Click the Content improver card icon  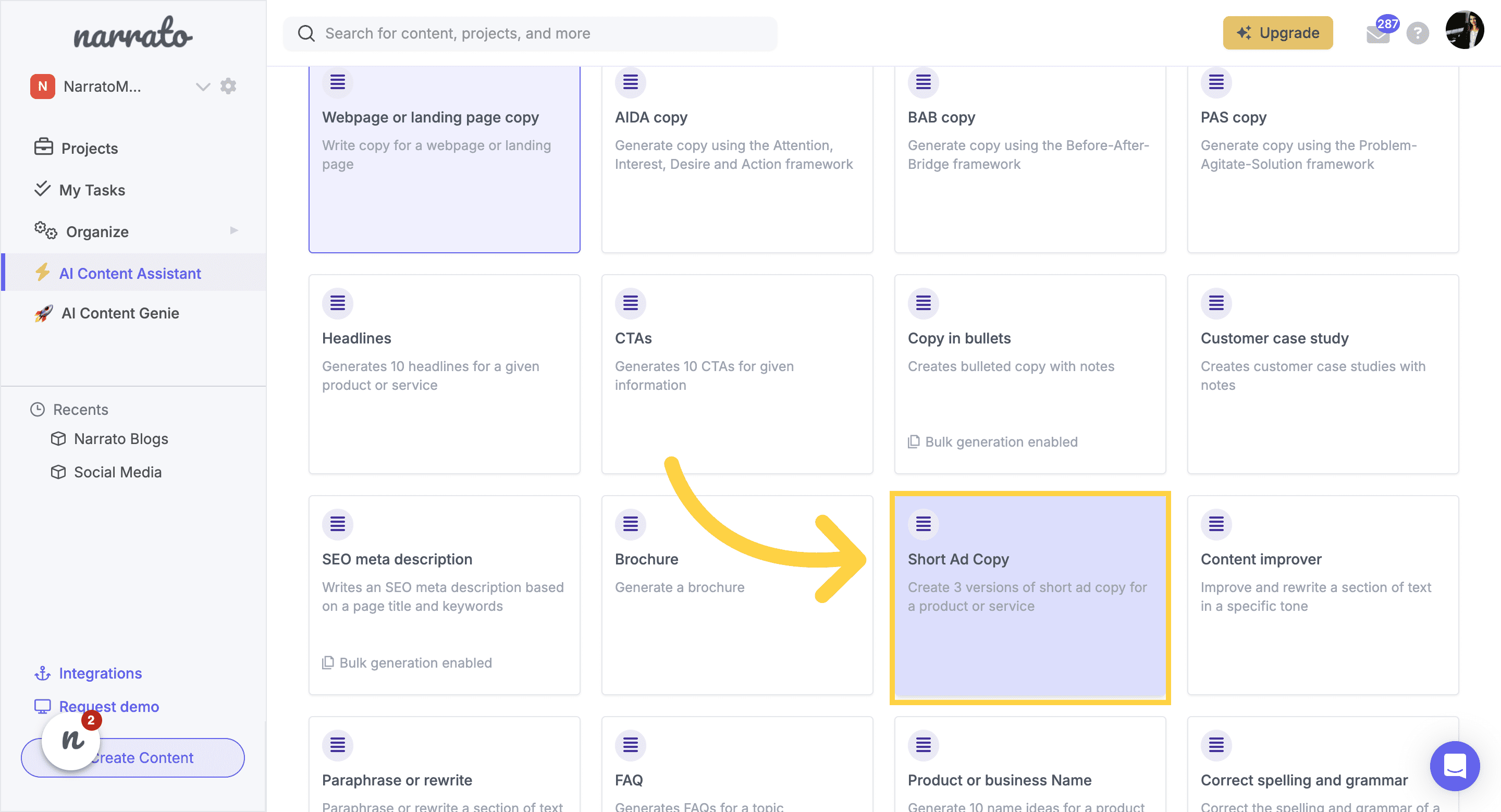click(x=1216, y=524)
